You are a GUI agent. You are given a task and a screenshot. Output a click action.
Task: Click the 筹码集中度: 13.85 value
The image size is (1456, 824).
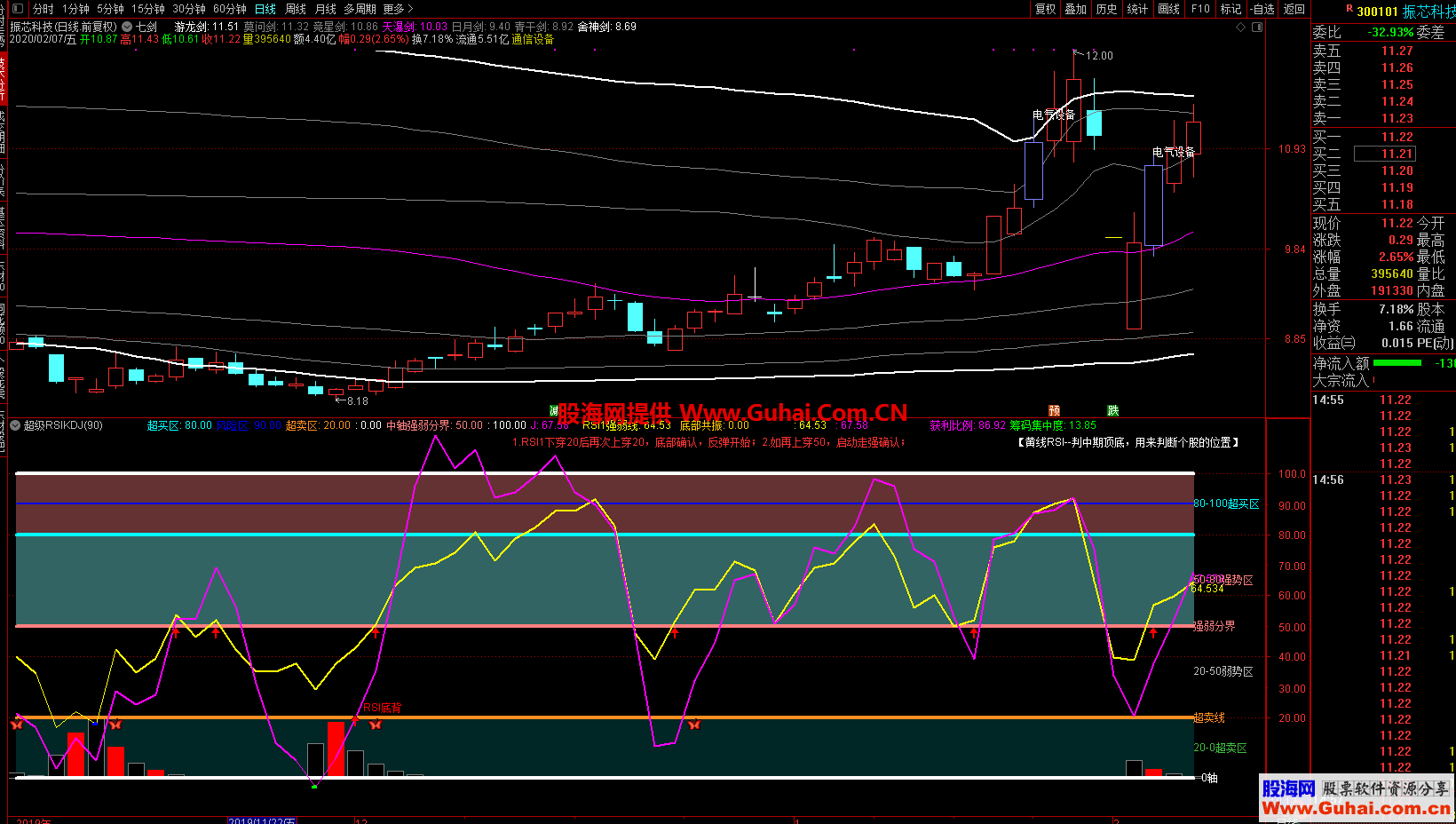click(x=1053, y=425)
